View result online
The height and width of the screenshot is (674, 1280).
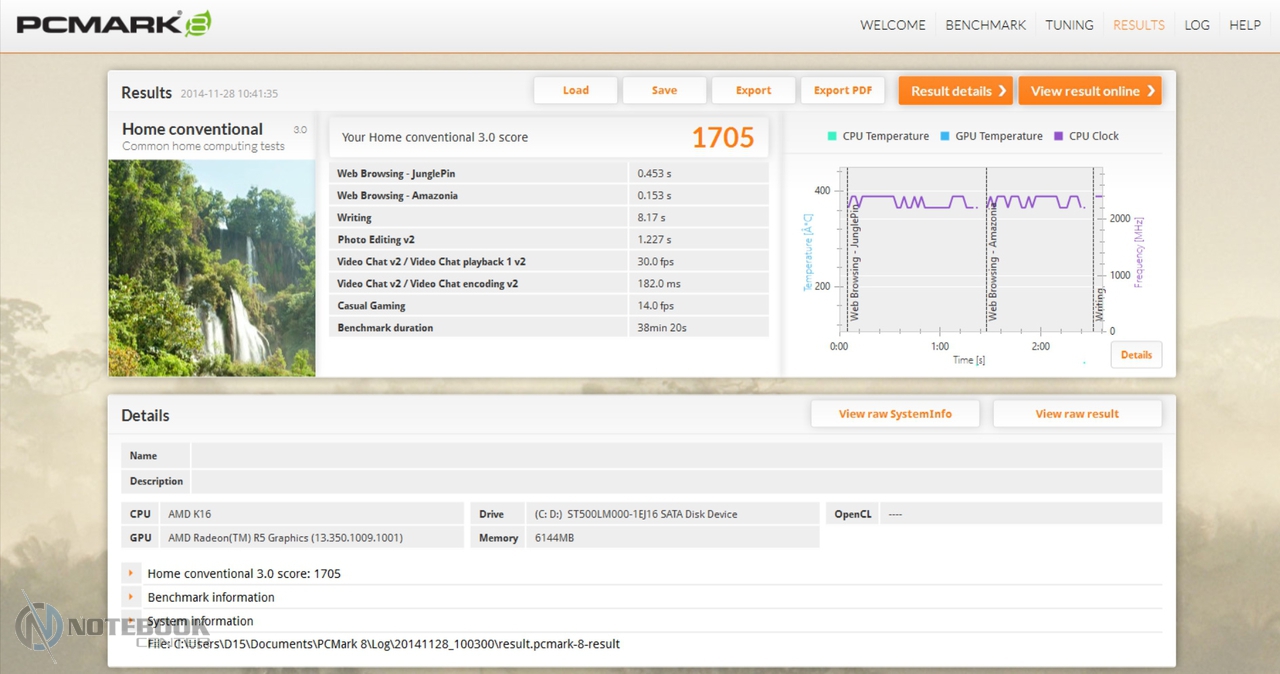(x=1090, y=91)
